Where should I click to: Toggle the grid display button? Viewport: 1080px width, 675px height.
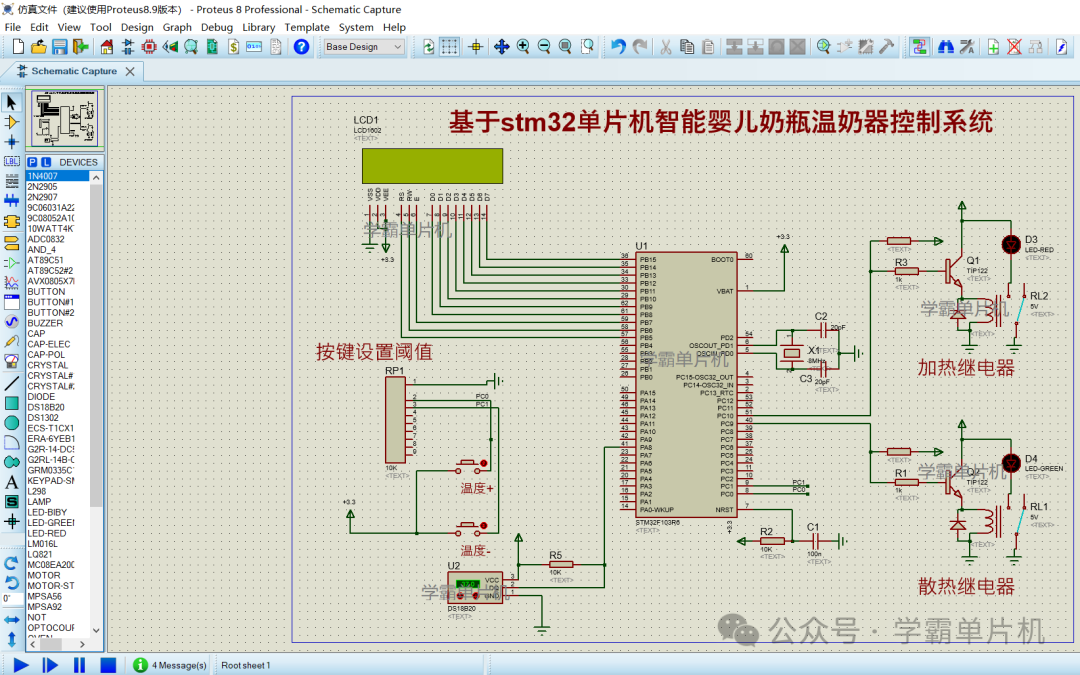449,47
